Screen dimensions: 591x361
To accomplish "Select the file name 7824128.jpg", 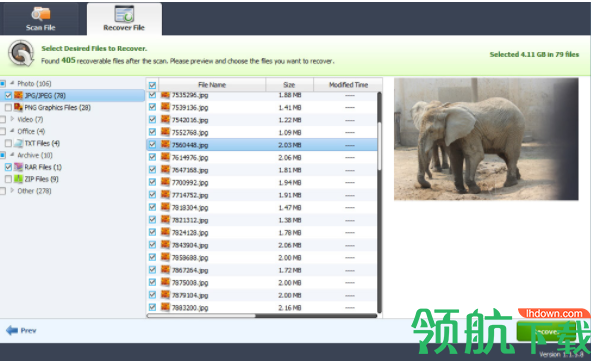I will (x=190, y=233).
